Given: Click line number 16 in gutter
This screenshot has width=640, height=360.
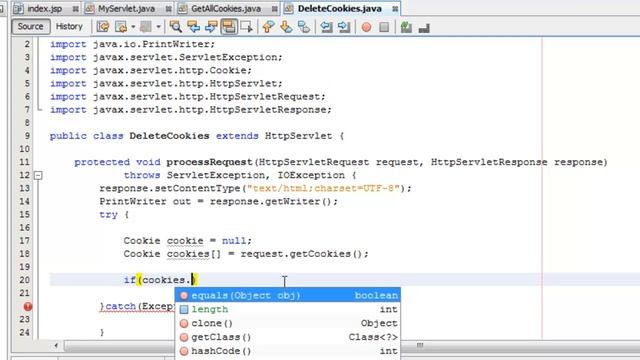Looking at the screenshot, I should [24, 228].
